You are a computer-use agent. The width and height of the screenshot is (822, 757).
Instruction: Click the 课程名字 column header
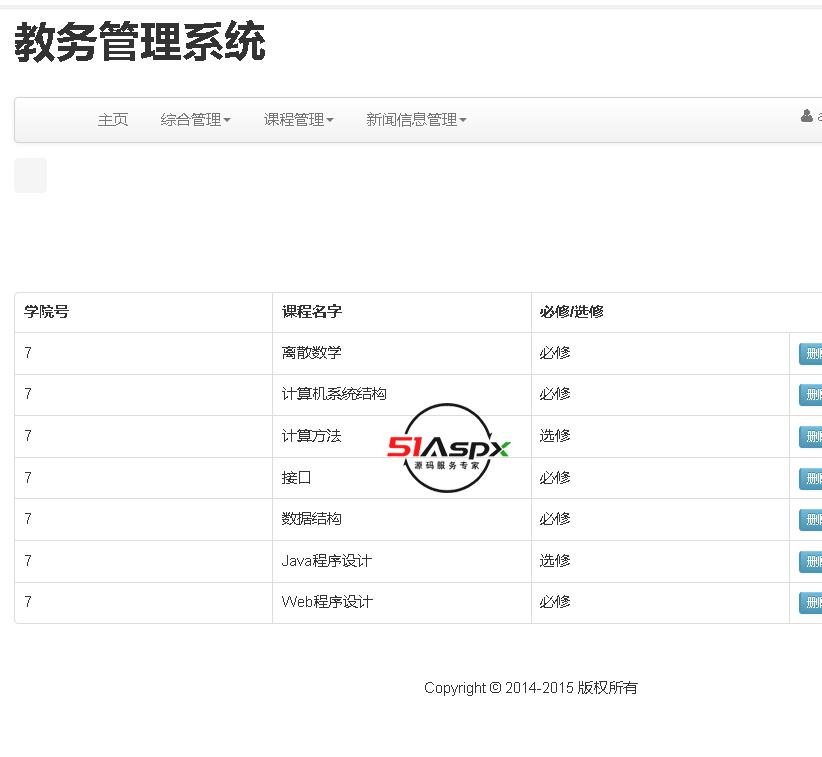(312, 312)
